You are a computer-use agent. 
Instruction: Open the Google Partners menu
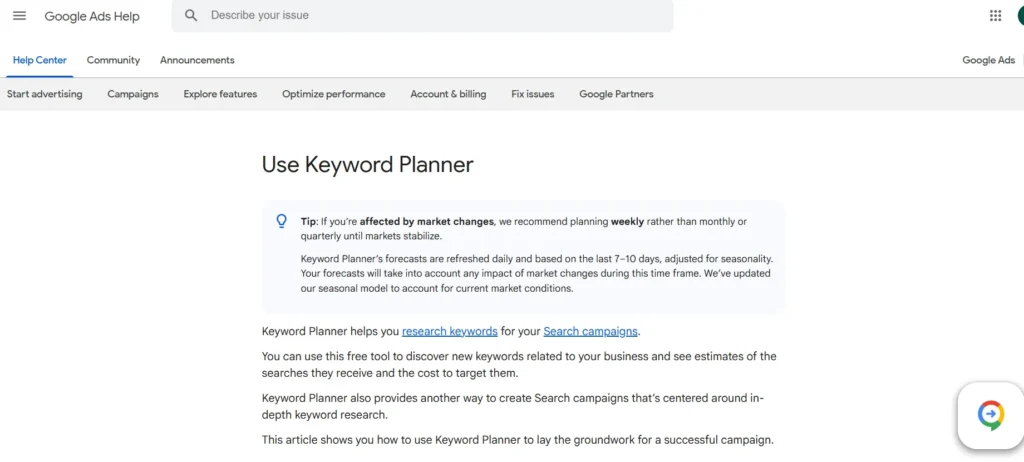tap(616, 94)
